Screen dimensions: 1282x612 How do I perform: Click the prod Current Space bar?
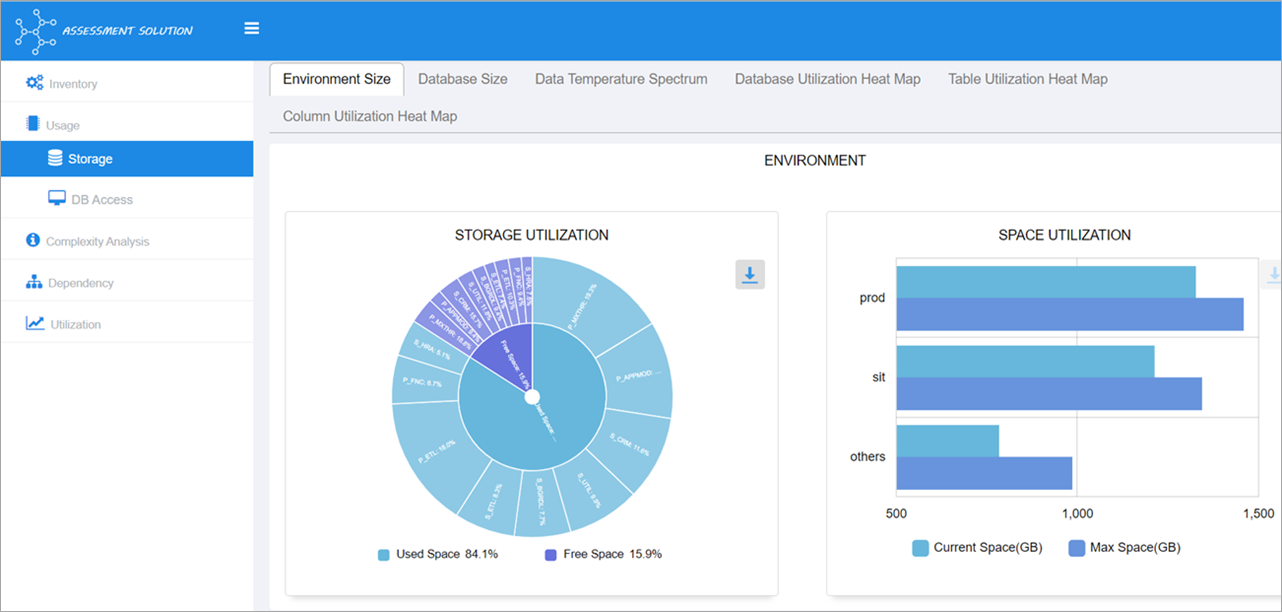[1046, 282]
